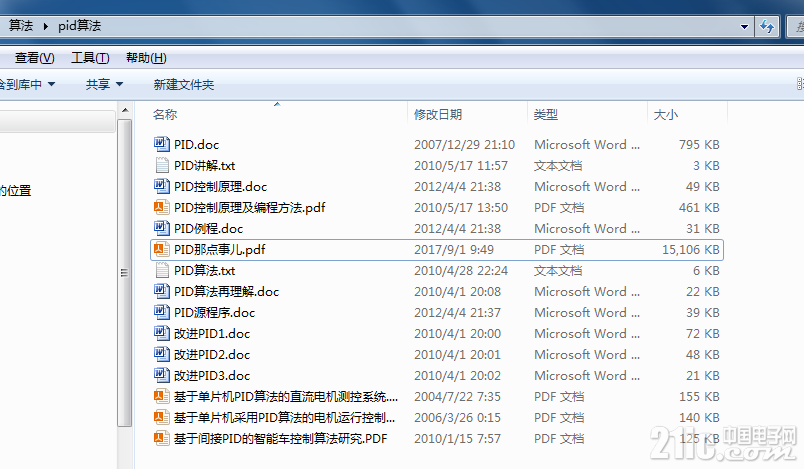
Task: Click the 新建文件夹 button
Action: coord(184,84)
